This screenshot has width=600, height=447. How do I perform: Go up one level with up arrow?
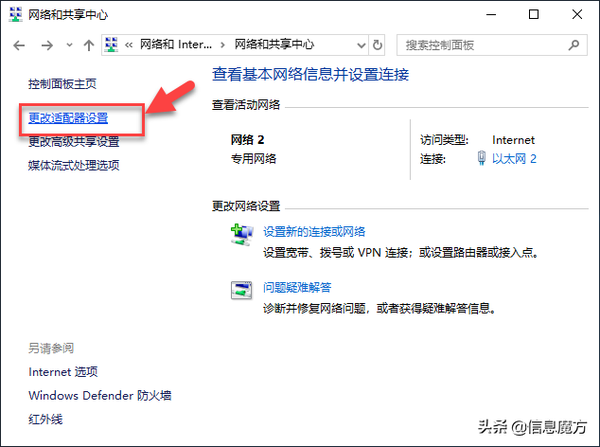tap(89, 46)
